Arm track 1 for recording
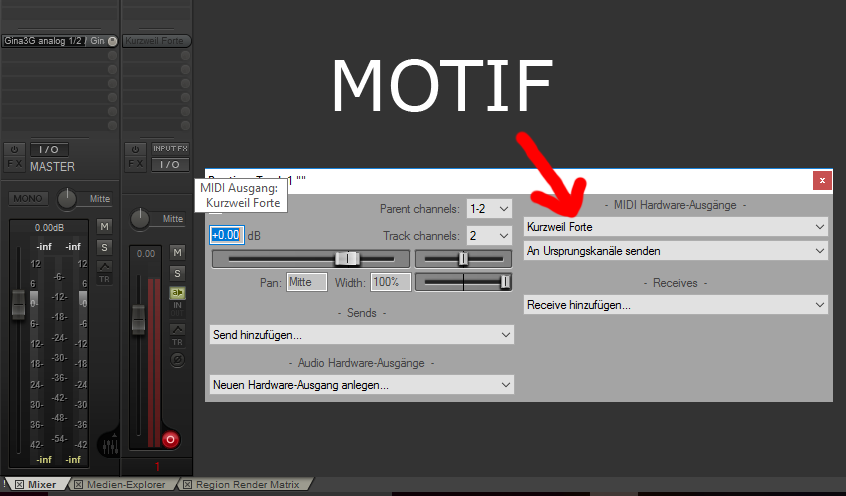This screenshot has width=846, height=496. pyautogui.click(x=170, y=440)
